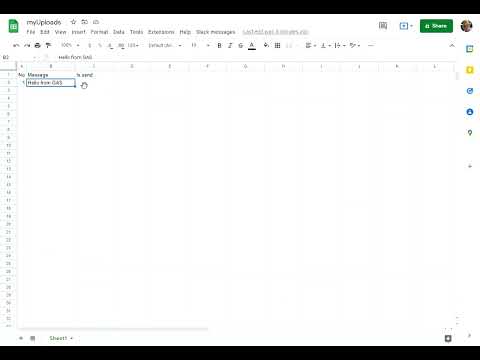Image resolution: width=480 pixels, height=360 pixels.
Task: Click the horizontal scrollbar
Action: tap(113, 329)
